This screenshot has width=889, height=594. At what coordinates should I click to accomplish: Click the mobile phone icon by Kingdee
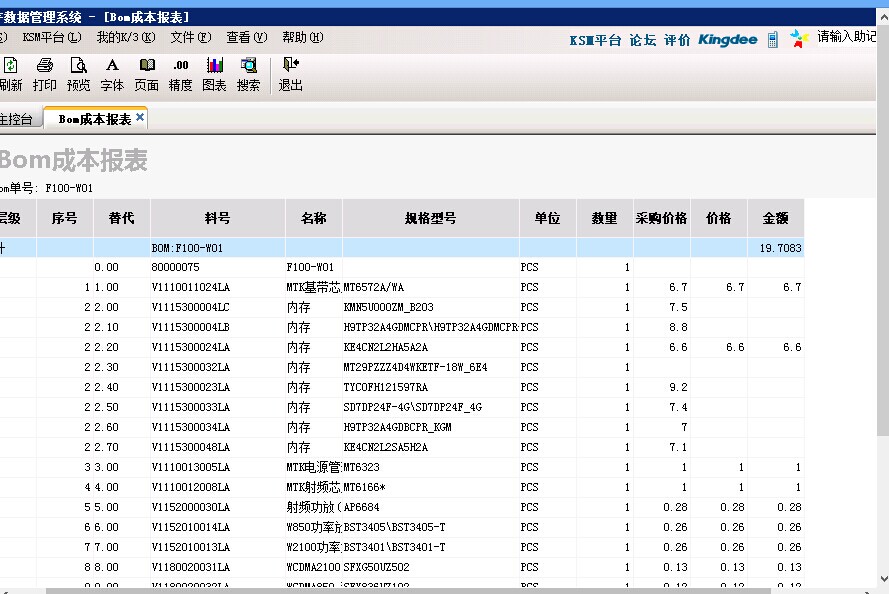point(772,40)
